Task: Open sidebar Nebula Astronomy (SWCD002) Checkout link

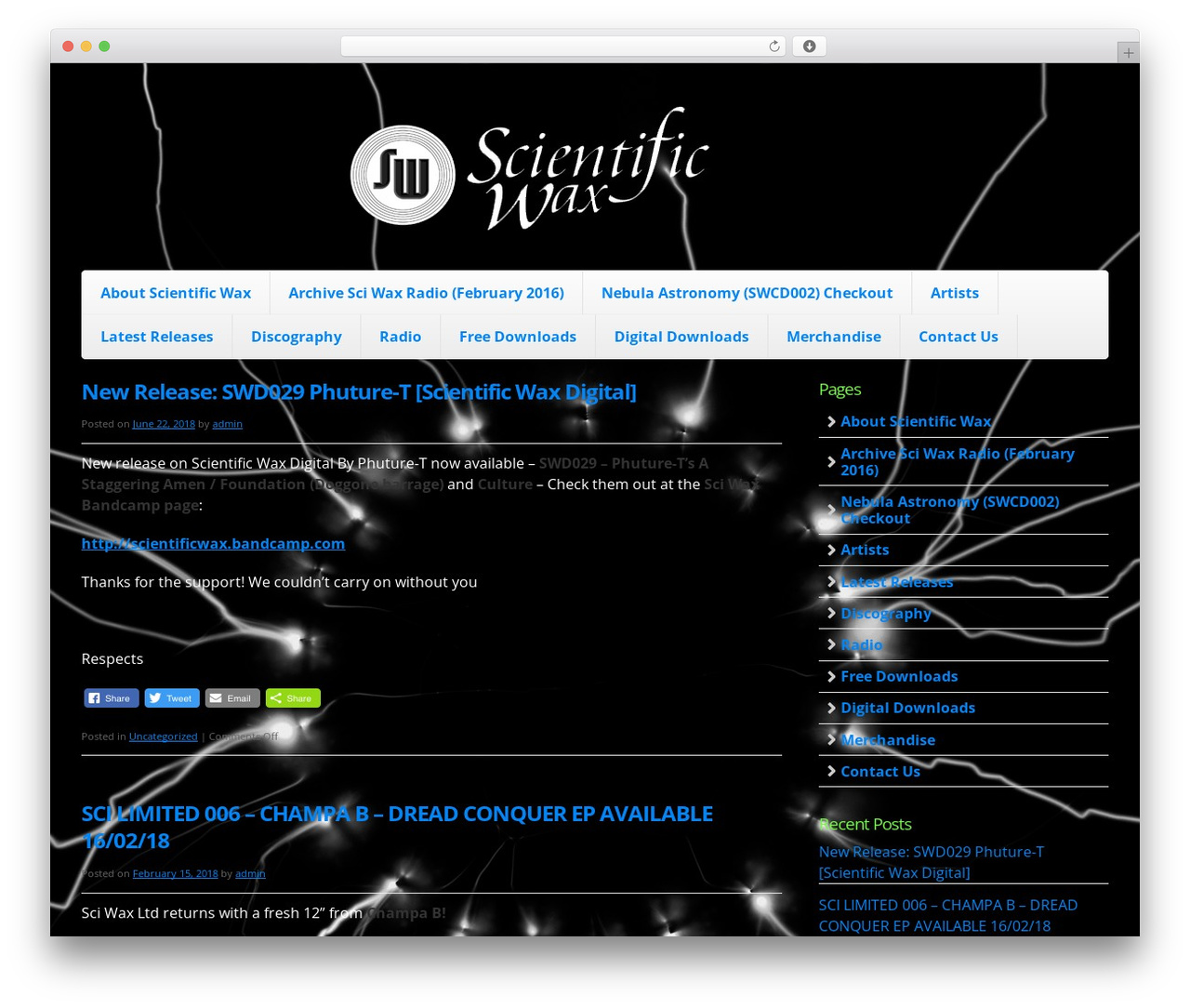Action: 950,510
